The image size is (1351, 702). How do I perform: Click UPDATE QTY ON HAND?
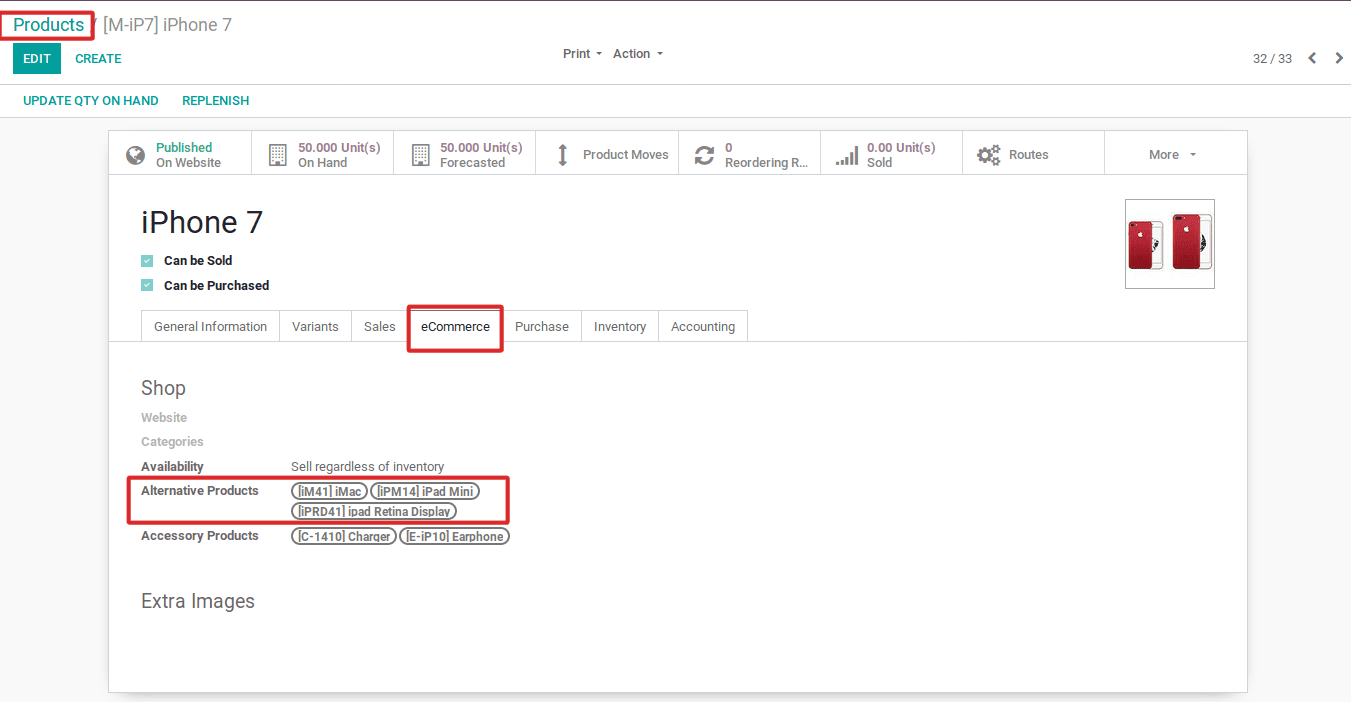(x=91, y=101)
